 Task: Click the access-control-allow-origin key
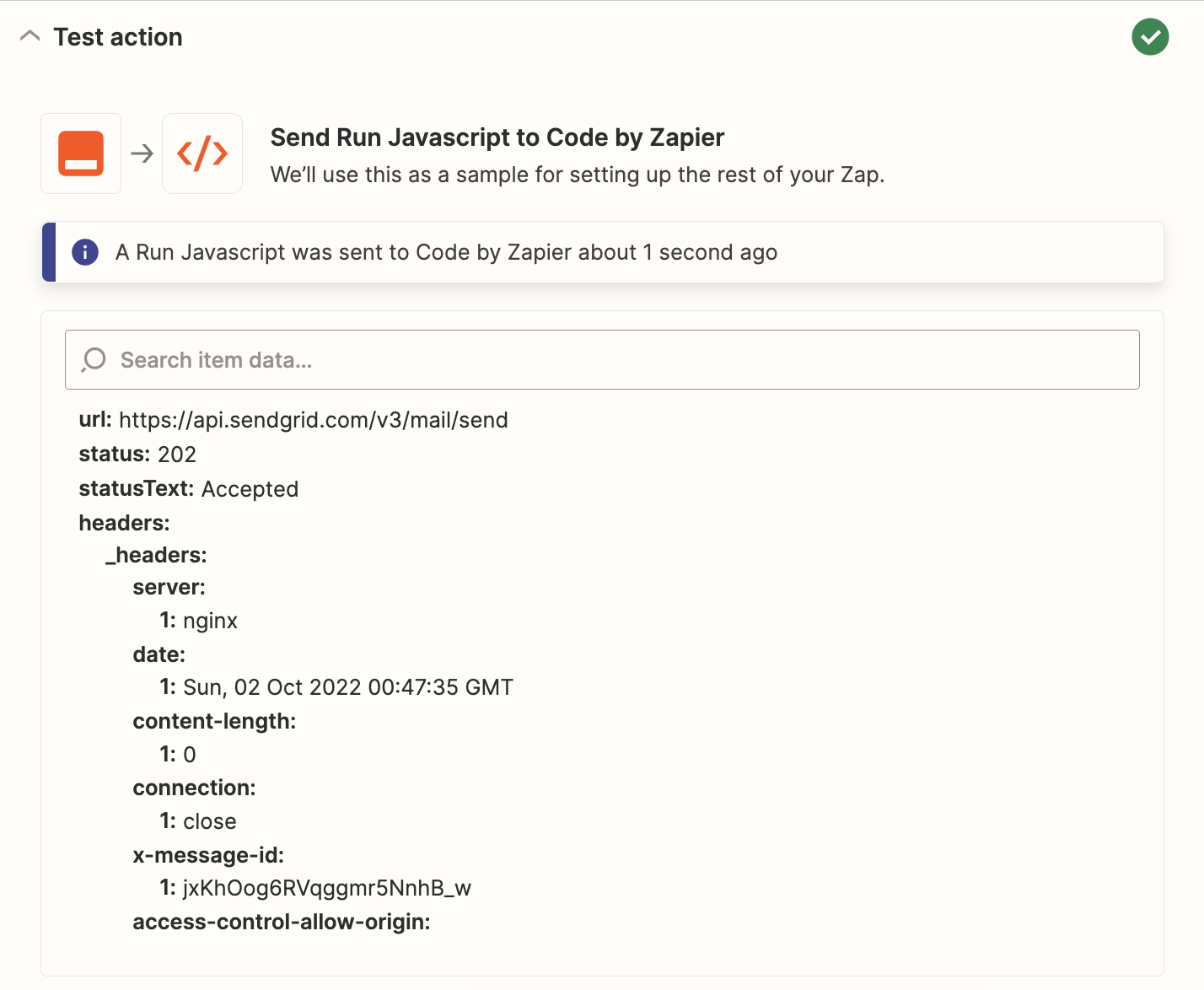tap(282, 922)
